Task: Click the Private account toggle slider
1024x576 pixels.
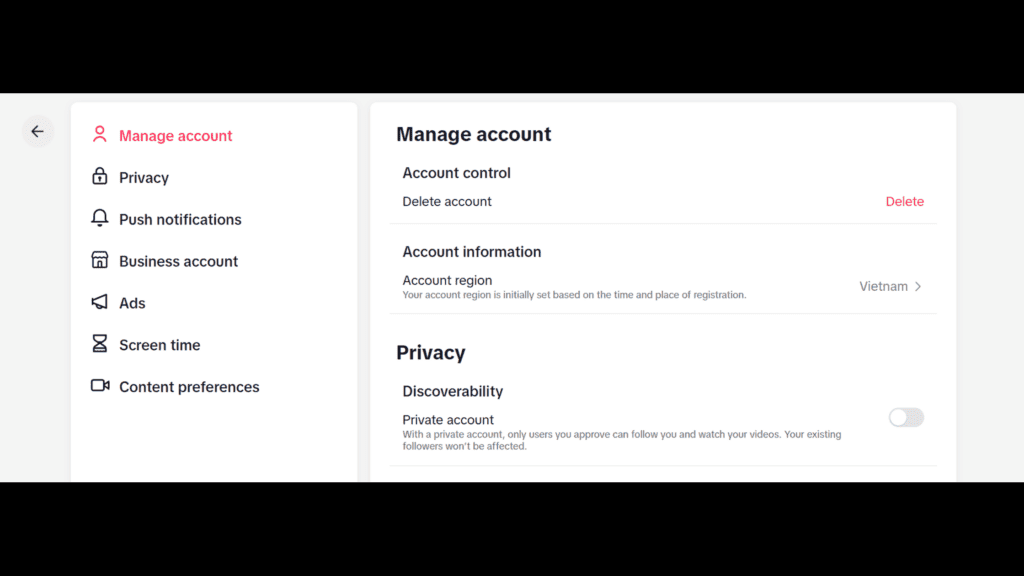Action: 905,417
